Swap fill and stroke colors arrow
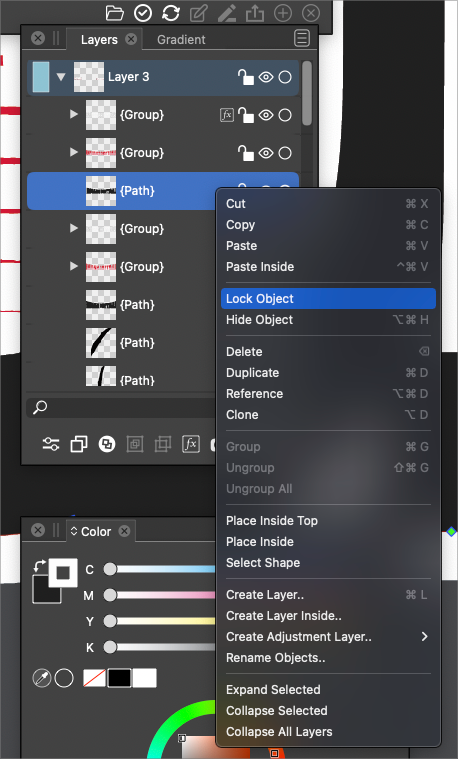The width and height of the screenshot is (458, 759). click(39, 565)
